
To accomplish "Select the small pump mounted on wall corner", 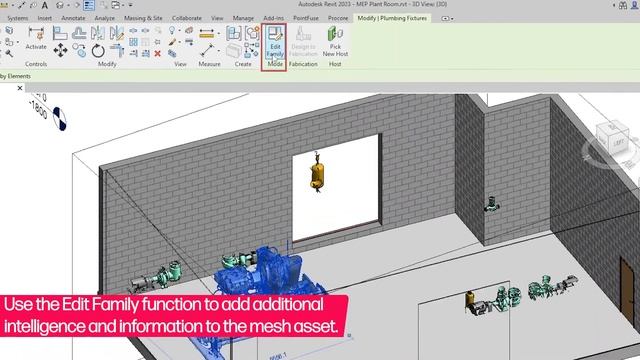I will click(x=492, y=204).
